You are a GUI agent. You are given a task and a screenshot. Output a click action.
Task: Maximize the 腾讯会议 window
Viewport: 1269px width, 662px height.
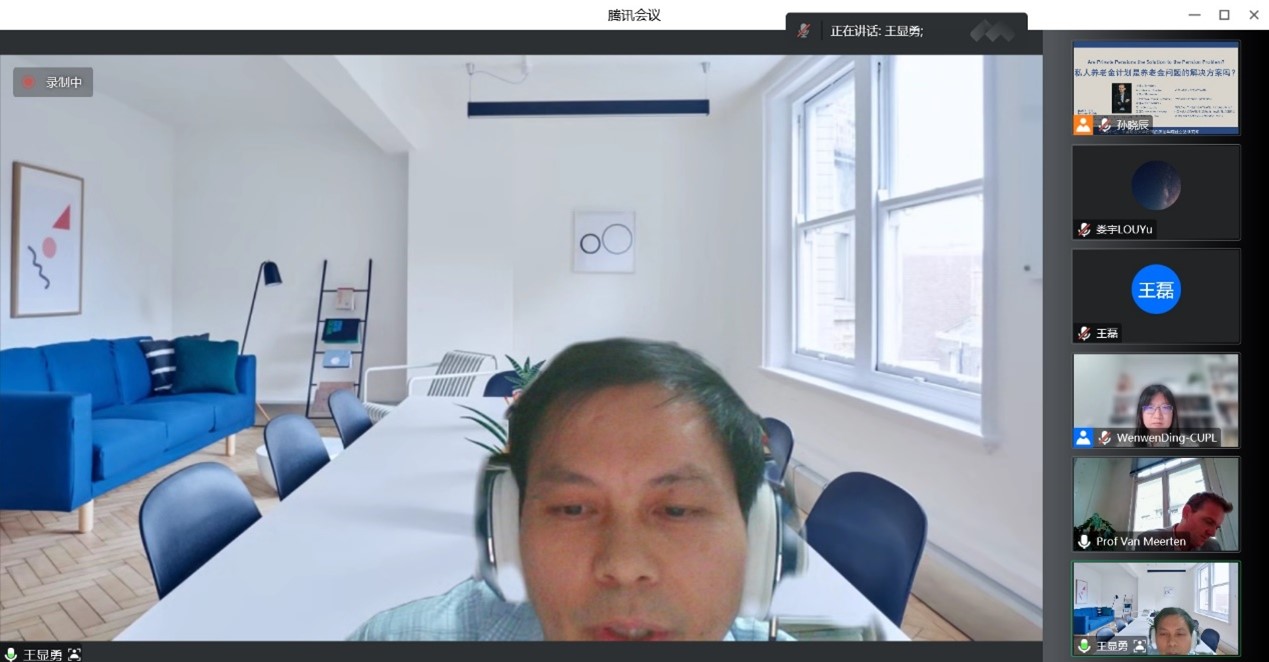[1224, 15]
